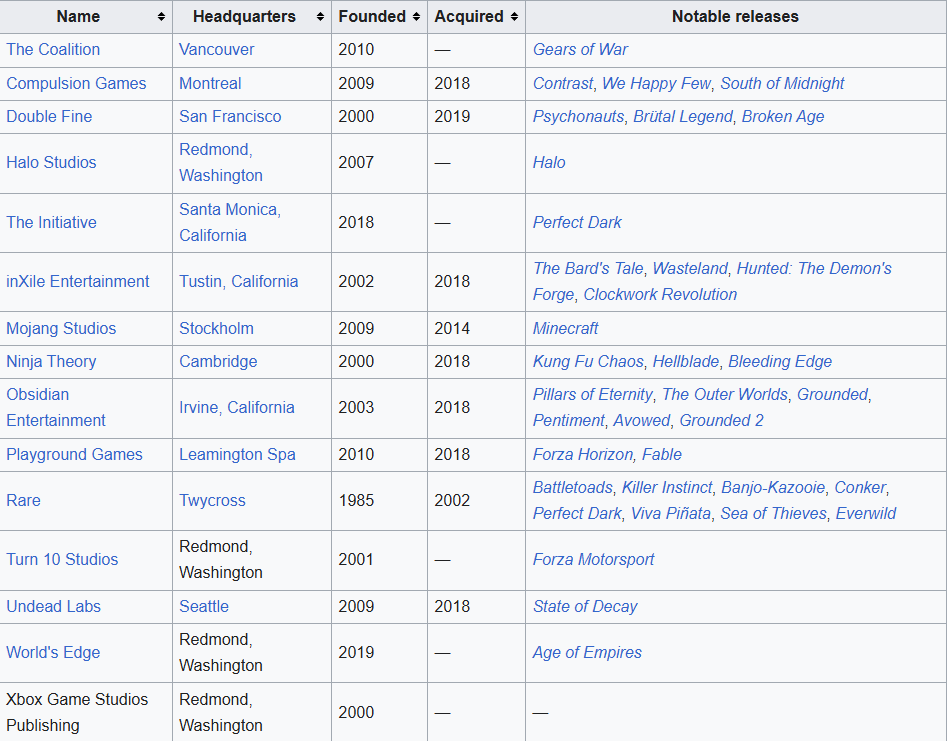The image size is (948, 741).
Task: Open the Pillars of Eternity link
Action: point(592,395)
